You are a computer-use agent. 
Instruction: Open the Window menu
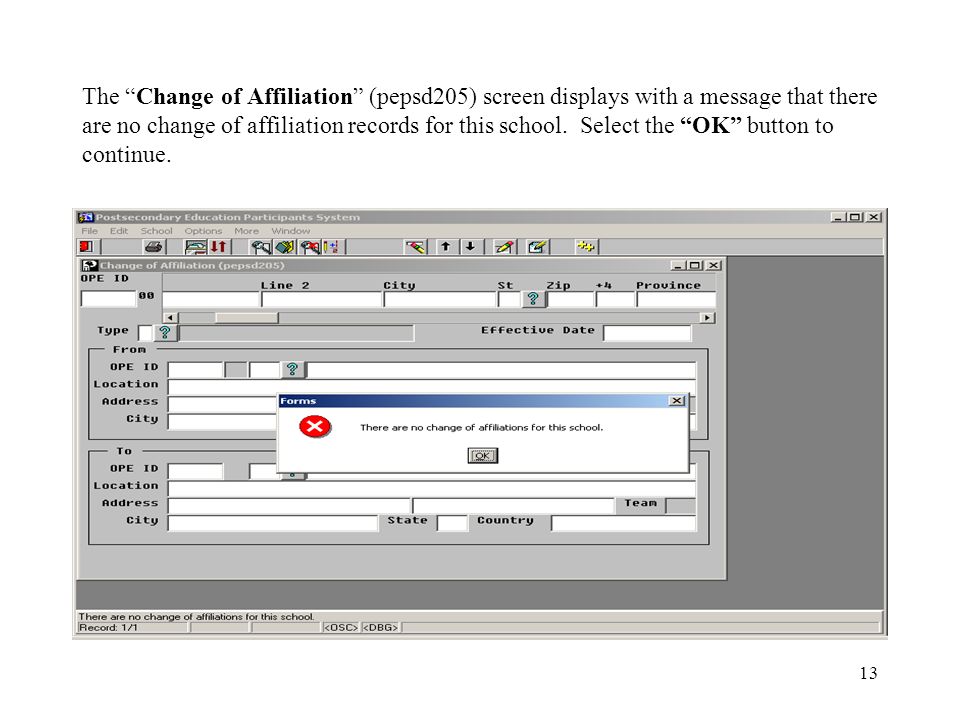click(291, 231)
